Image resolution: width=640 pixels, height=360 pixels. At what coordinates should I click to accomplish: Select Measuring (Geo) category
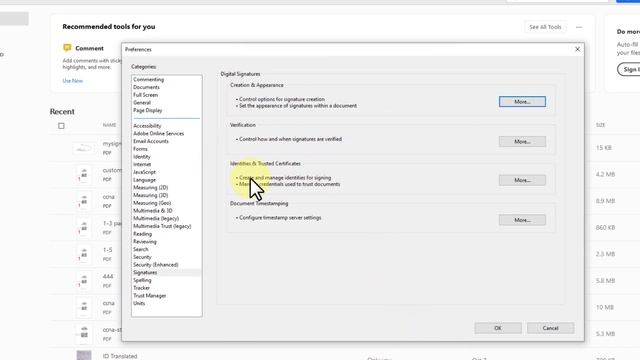[x=152, y=203]
